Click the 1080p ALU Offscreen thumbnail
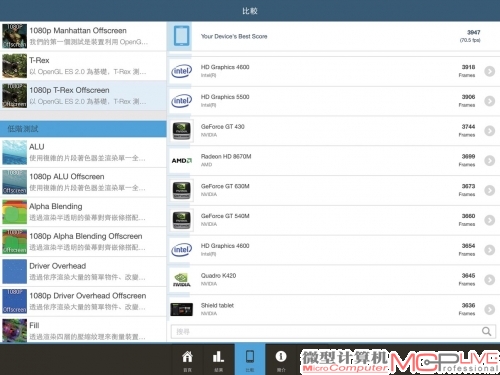 [14, 182]
